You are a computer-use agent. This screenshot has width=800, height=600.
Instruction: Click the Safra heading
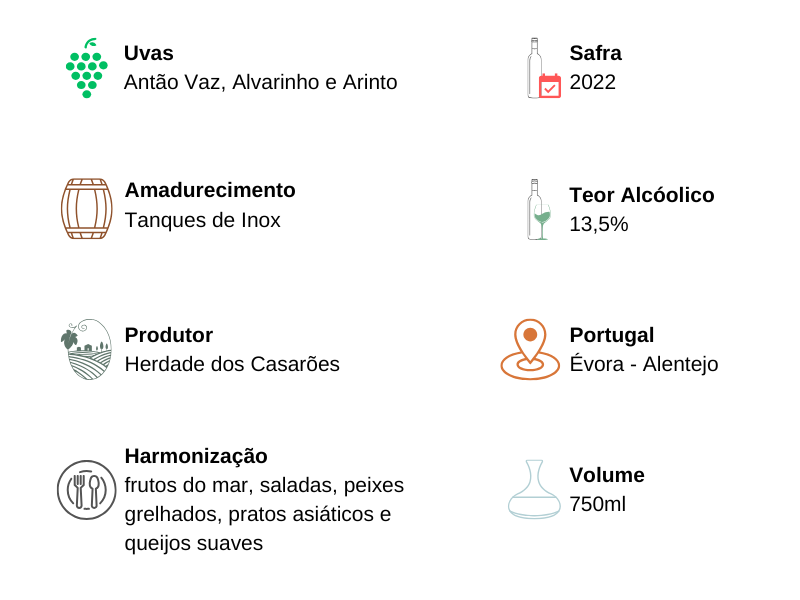point(595,53)
